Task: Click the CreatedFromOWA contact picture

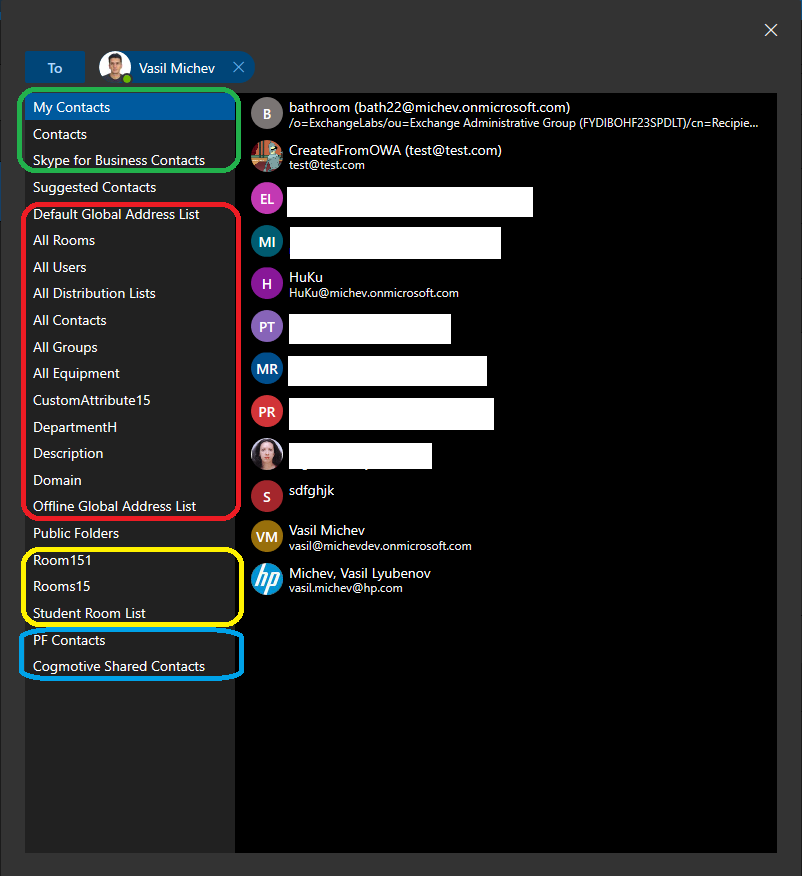Action: point(267,156)
